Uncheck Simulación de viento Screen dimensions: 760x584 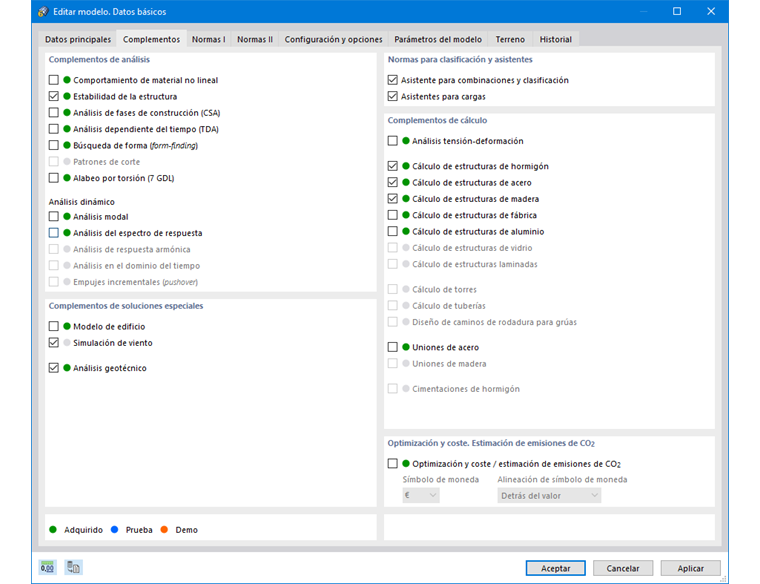[x=54, y=343]
